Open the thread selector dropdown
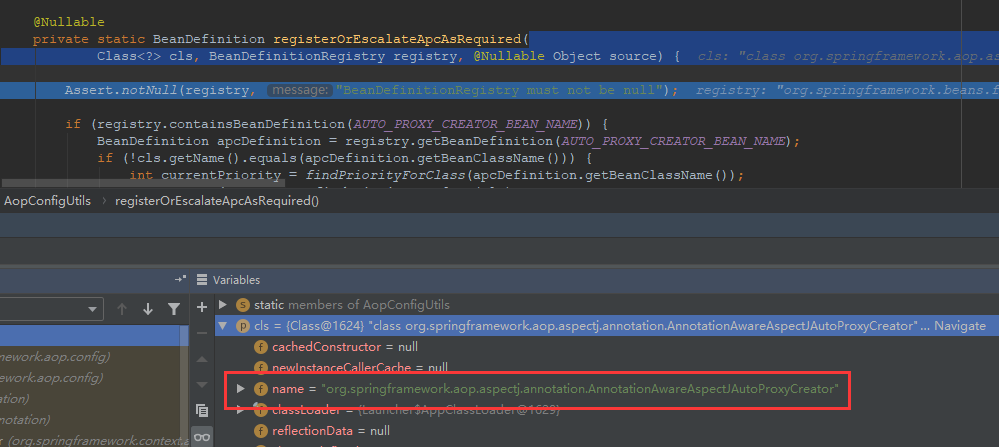The image size is (999, 447). point(92,309)
